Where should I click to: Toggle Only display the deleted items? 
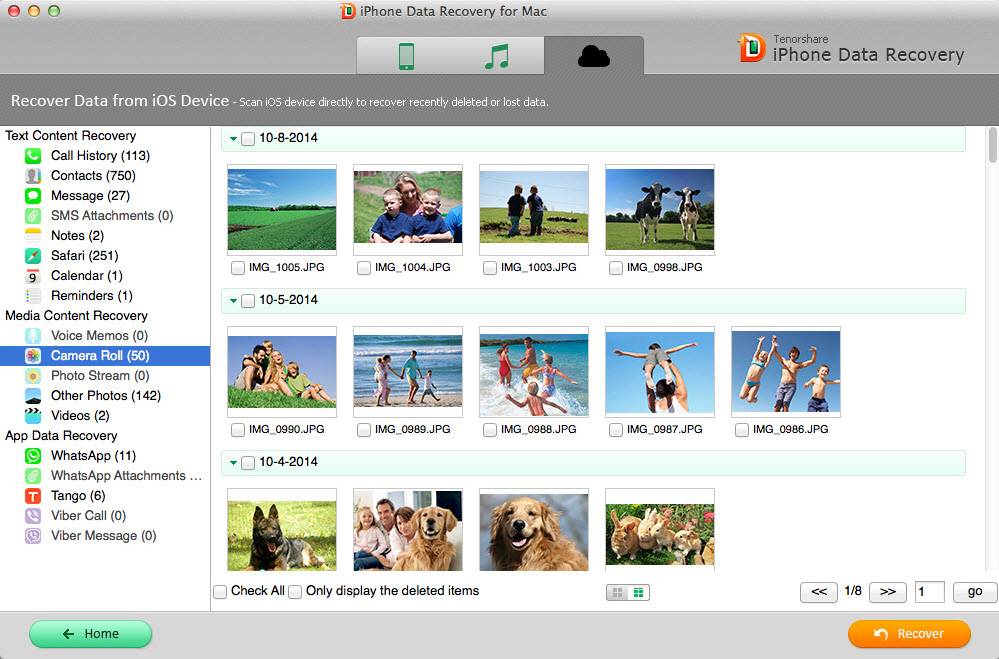click(x=295, y=592)
